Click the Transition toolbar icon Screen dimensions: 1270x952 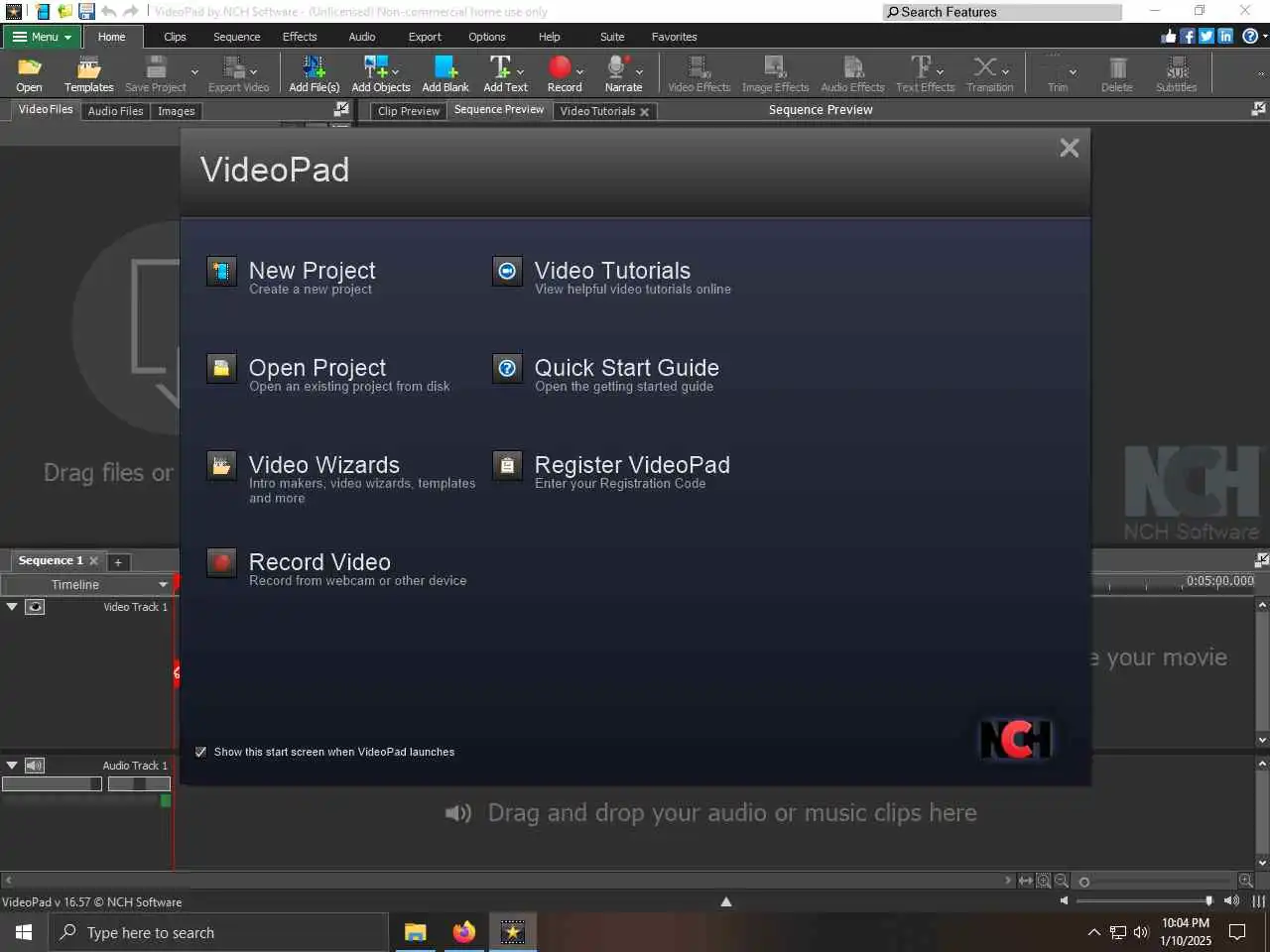tap(985, 67)
